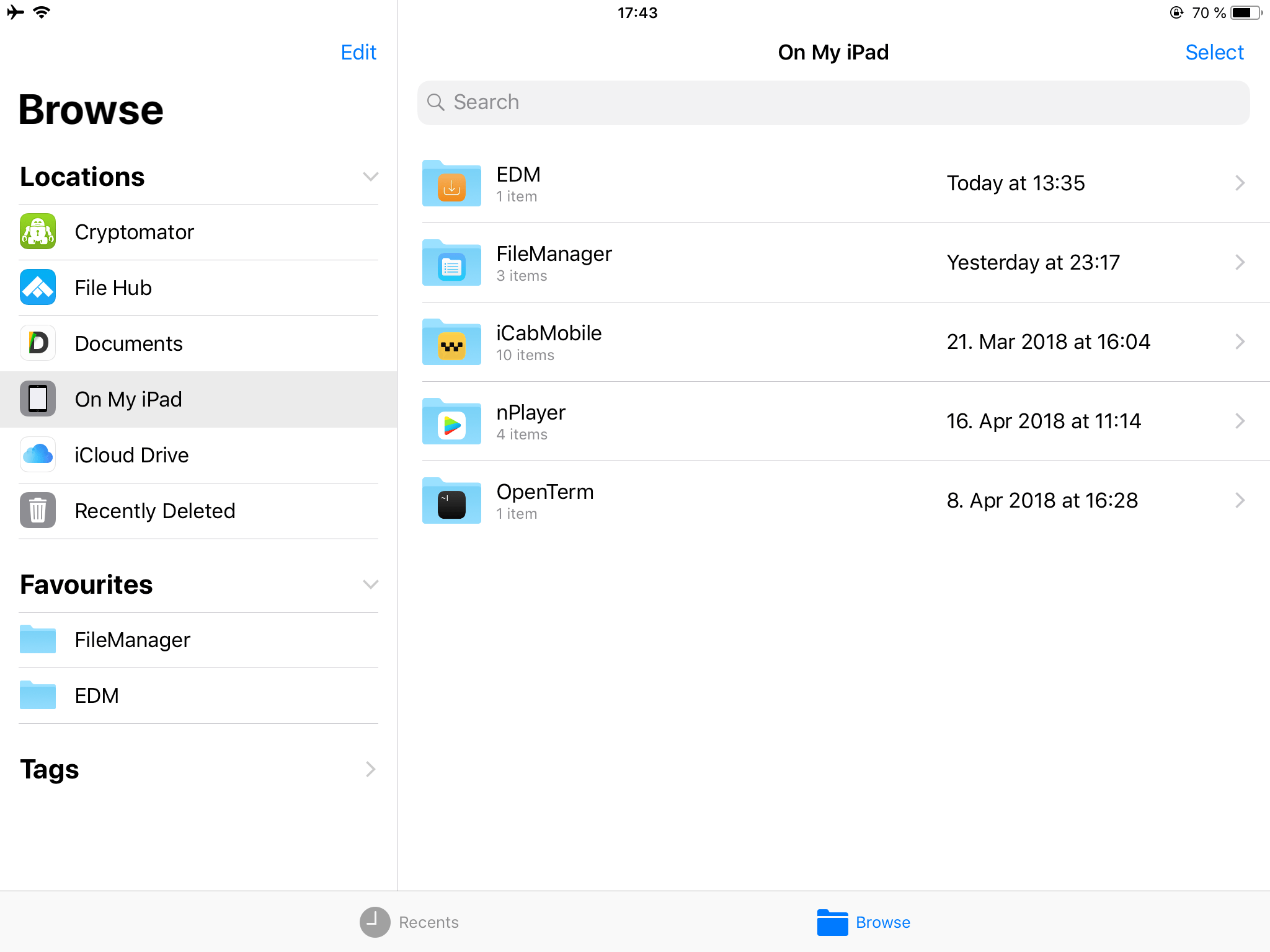
Task: Collapse the Favourites section
Action: pos(370,584)
